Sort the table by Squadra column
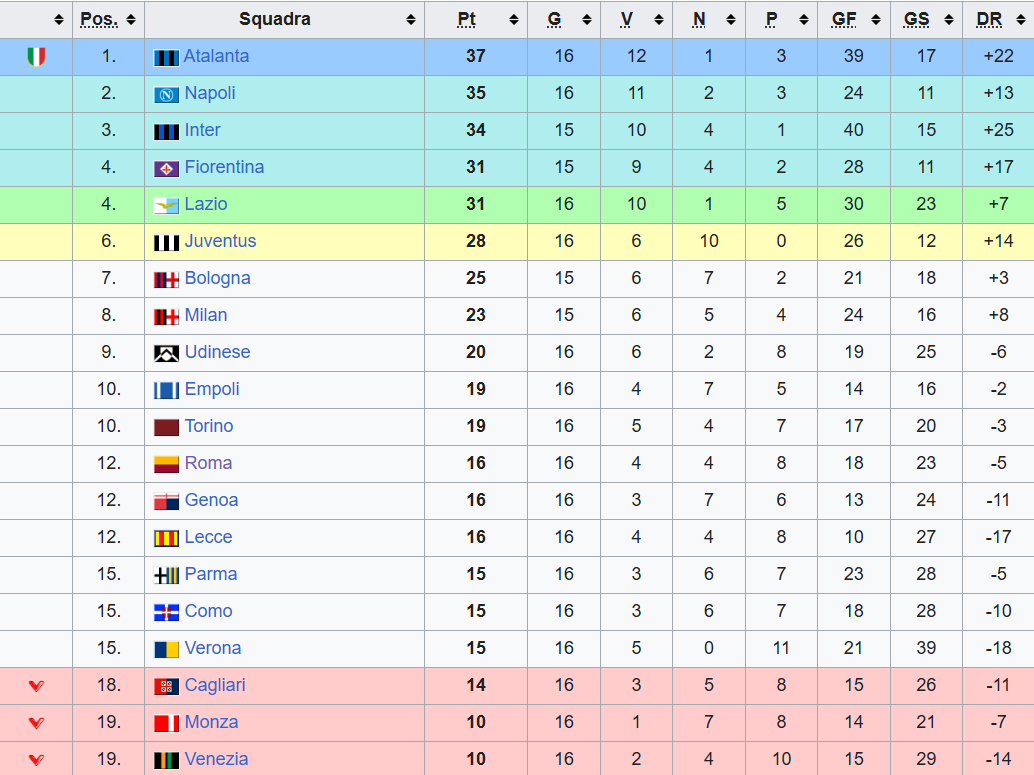 point(411,20)
